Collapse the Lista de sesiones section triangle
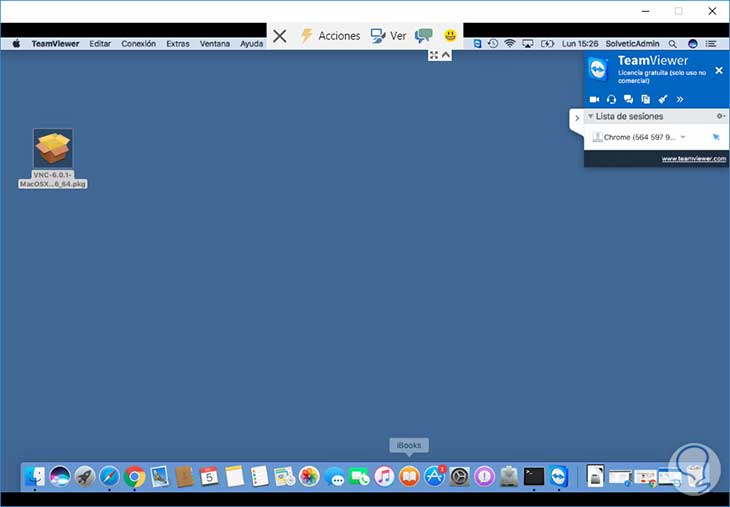The width and height of the screenshot is (730, 507). pos(590,116)
